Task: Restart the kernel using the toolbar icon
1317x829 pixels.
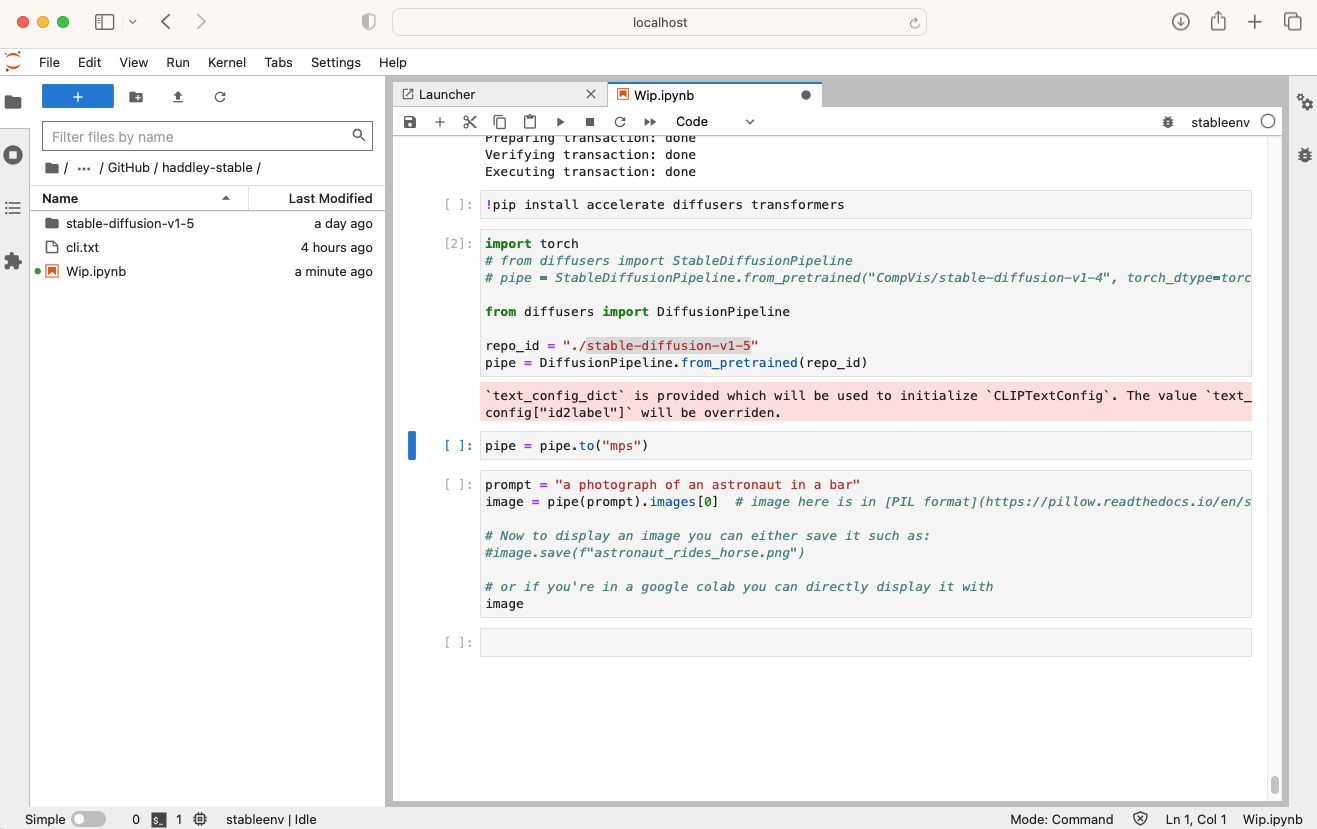Action: click(x=620, y=122)
